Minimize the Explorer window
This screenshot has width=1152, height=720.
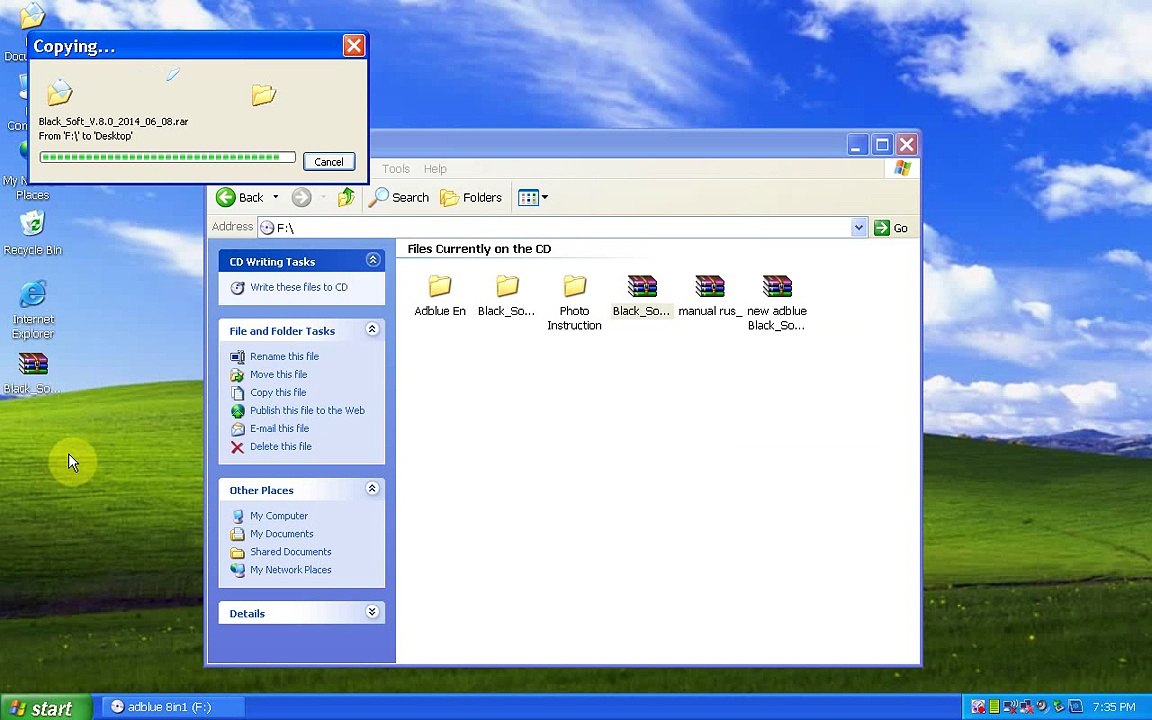click(857, 144)
